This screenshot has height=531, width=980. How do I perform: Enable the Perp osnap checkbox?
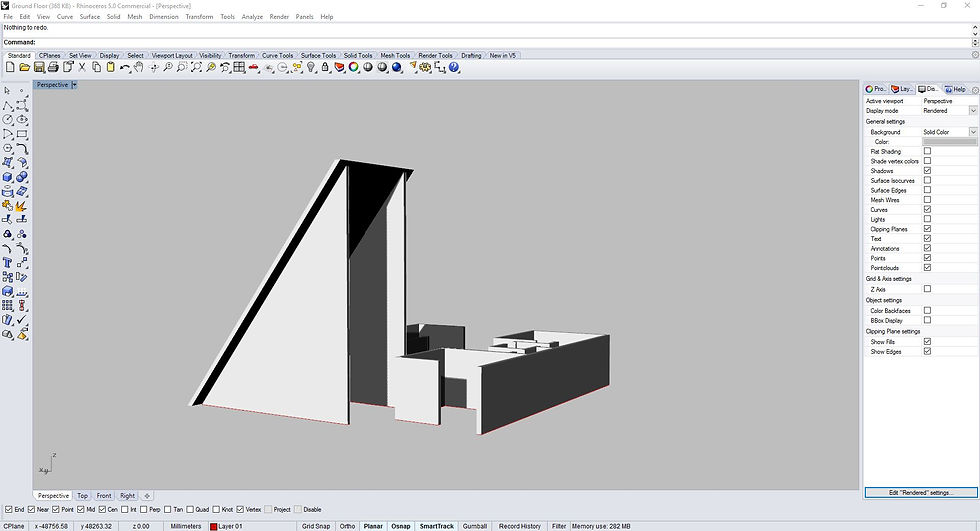coord(144,509)
